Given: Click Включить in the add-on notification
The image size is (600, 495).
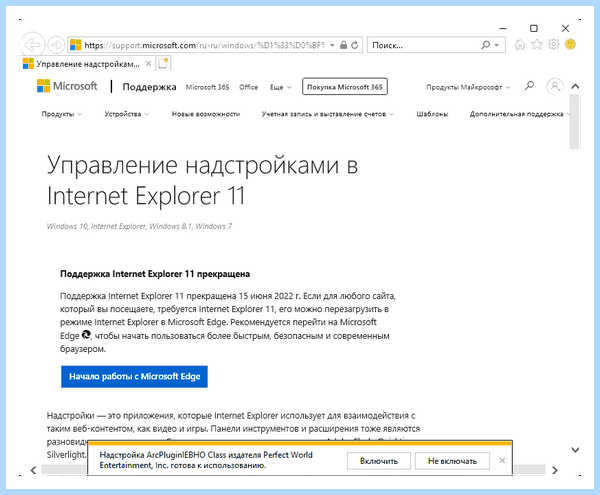Looking at the screenshot, I should [x=379, y=461].
